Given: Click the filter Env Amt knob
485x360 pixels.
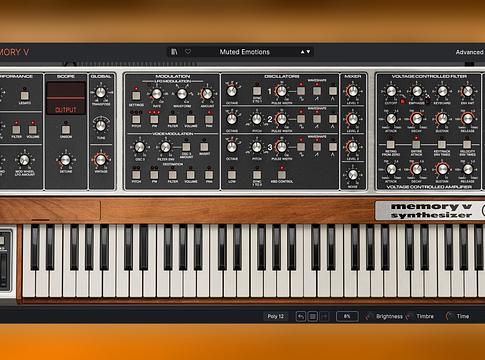Looking at the screenshot, I should (x=467, y=91).
